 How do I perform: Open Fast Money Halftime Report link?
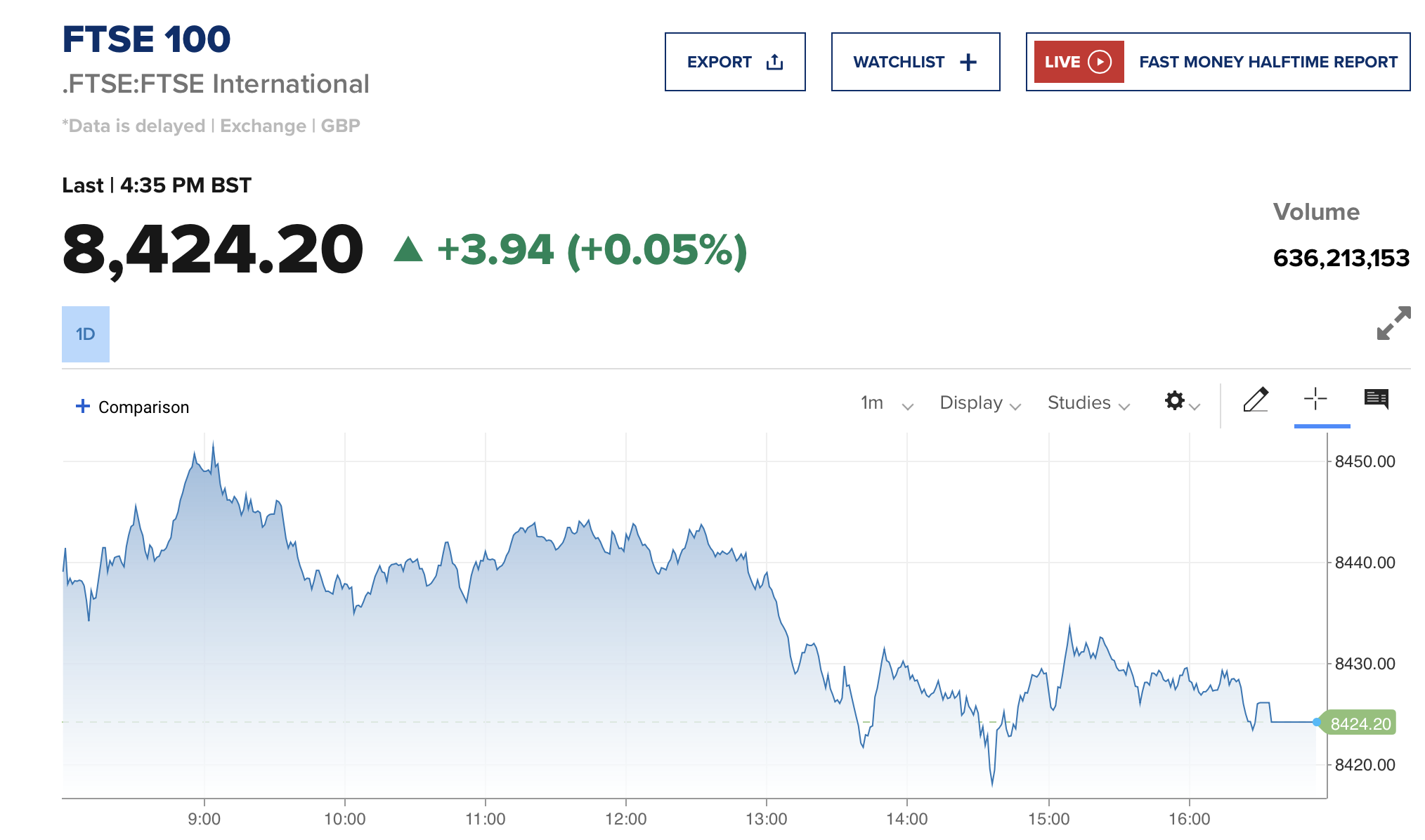click(1268, 62)
